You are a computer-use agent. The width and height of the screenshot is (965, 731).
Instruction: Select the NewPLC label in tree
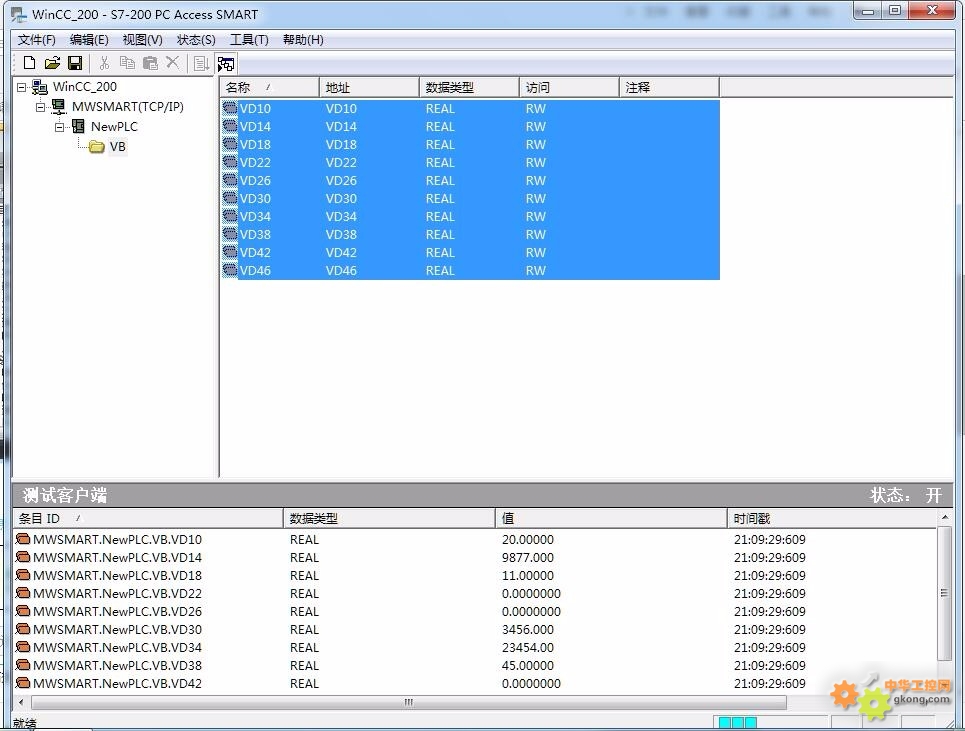point(114,126)
